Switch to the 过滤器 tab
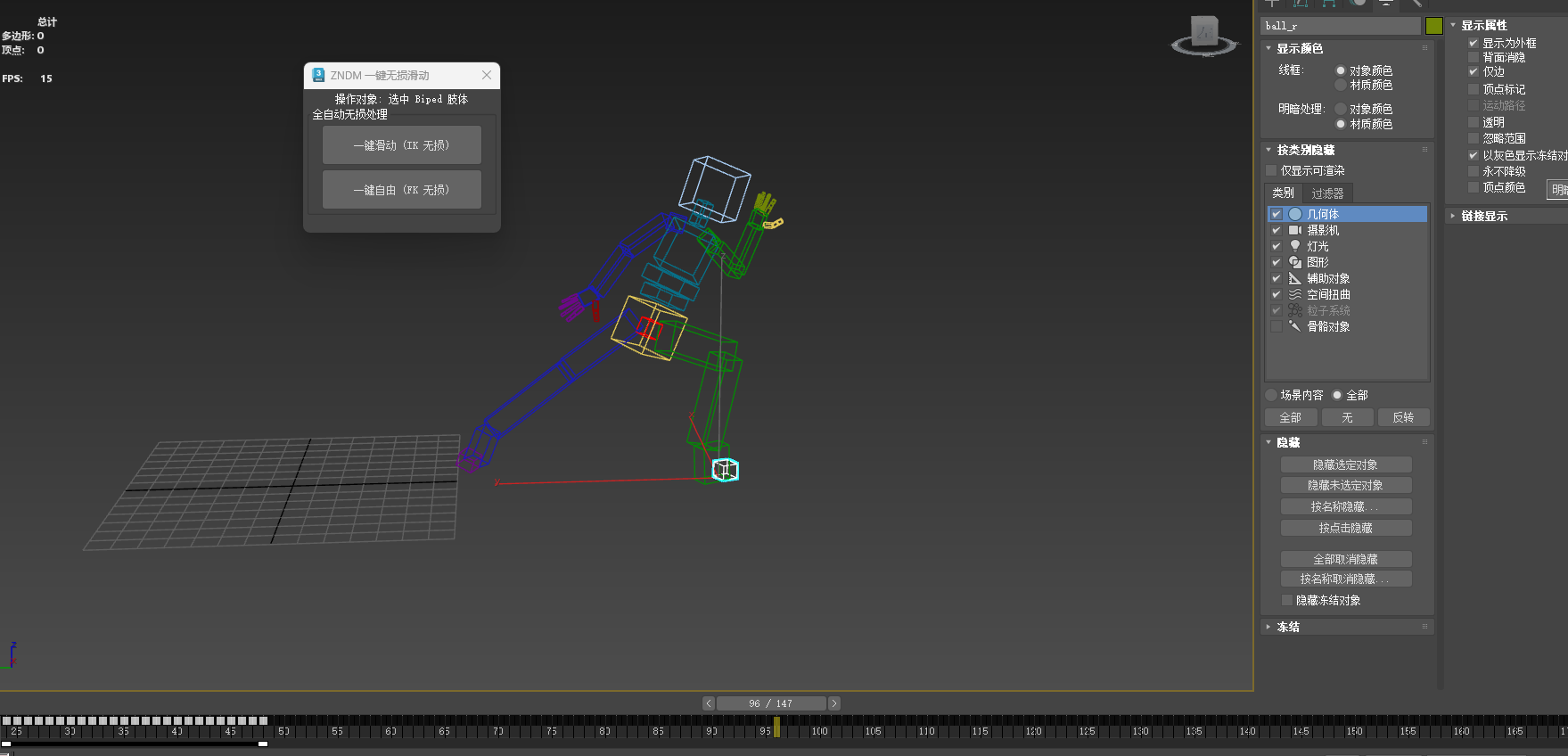The width and height of the screenshot is (1568, 756). point(1327,193)
